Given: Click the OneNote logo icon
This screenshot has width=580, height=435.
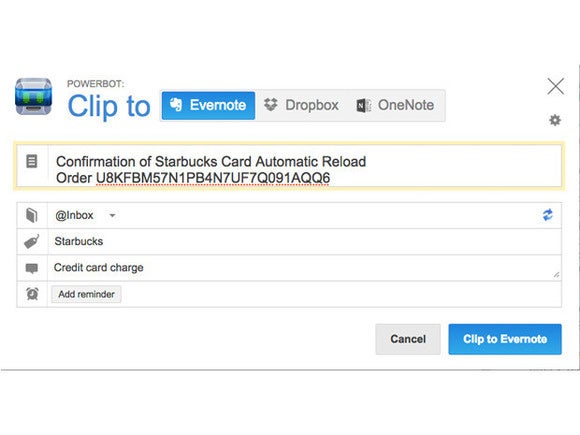Looking at the screenshot, I should pos(363,105).
